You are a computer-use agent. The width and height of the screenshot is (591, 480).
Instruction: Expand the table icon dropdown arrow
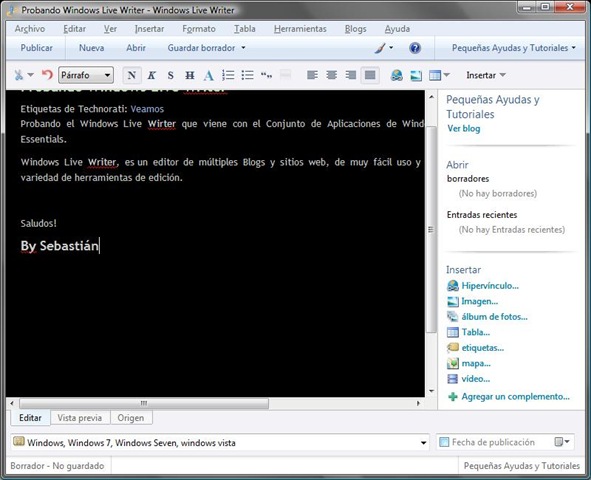(447, 75)
